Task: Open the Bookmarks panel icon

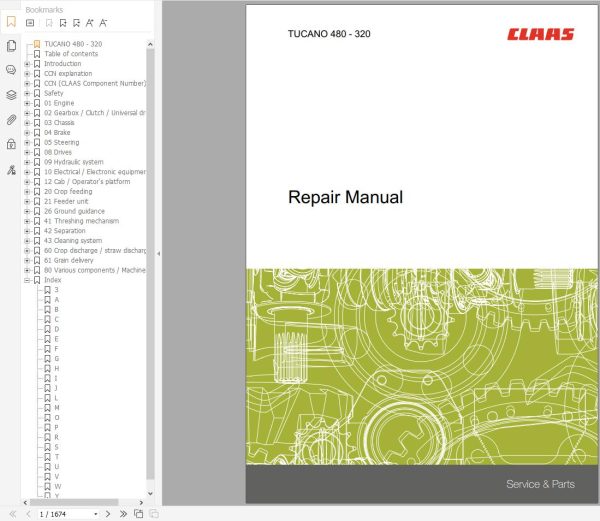Action: click(x=11, y=22)
